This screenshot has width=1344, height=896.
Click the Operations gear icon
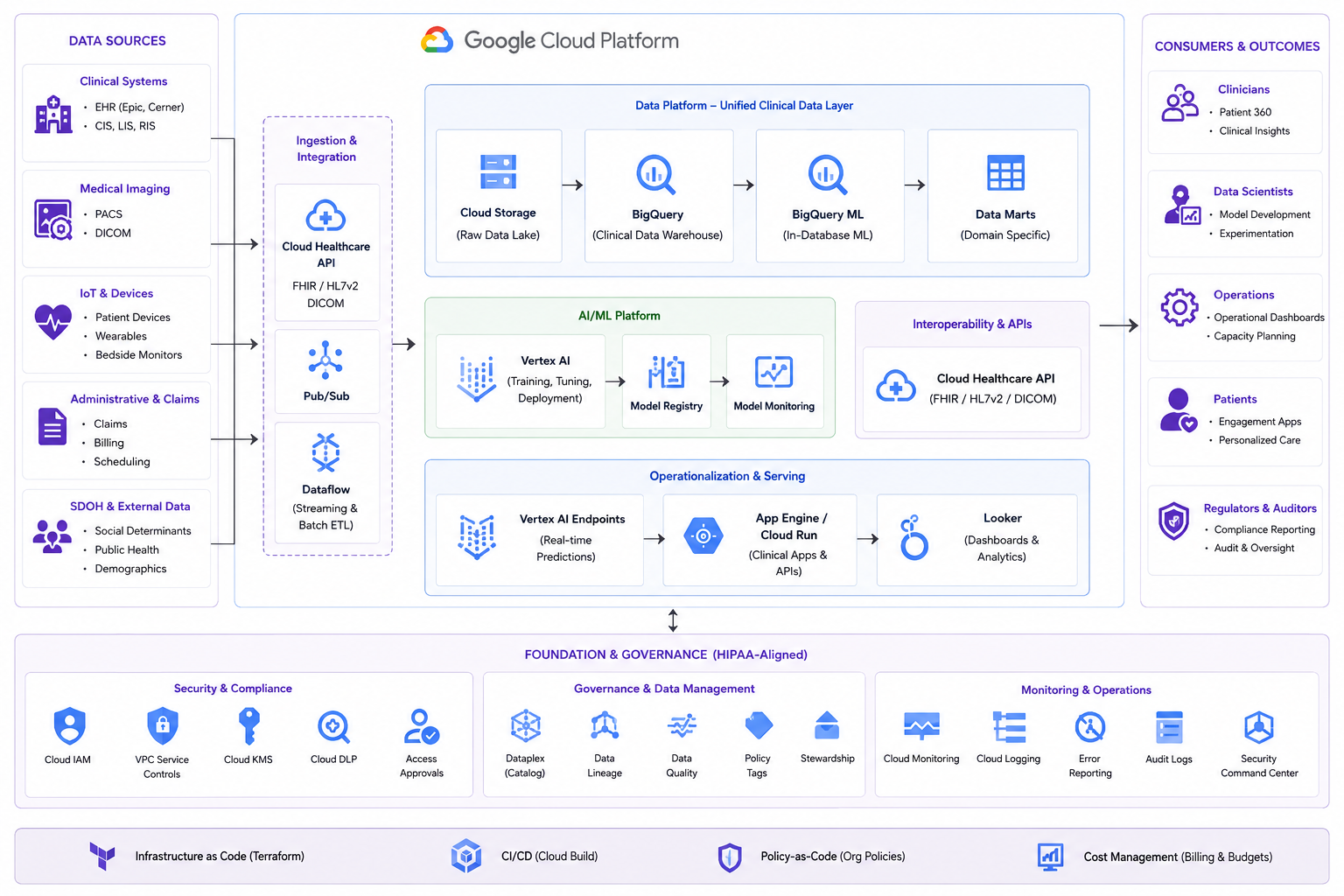pos(1179,307)
